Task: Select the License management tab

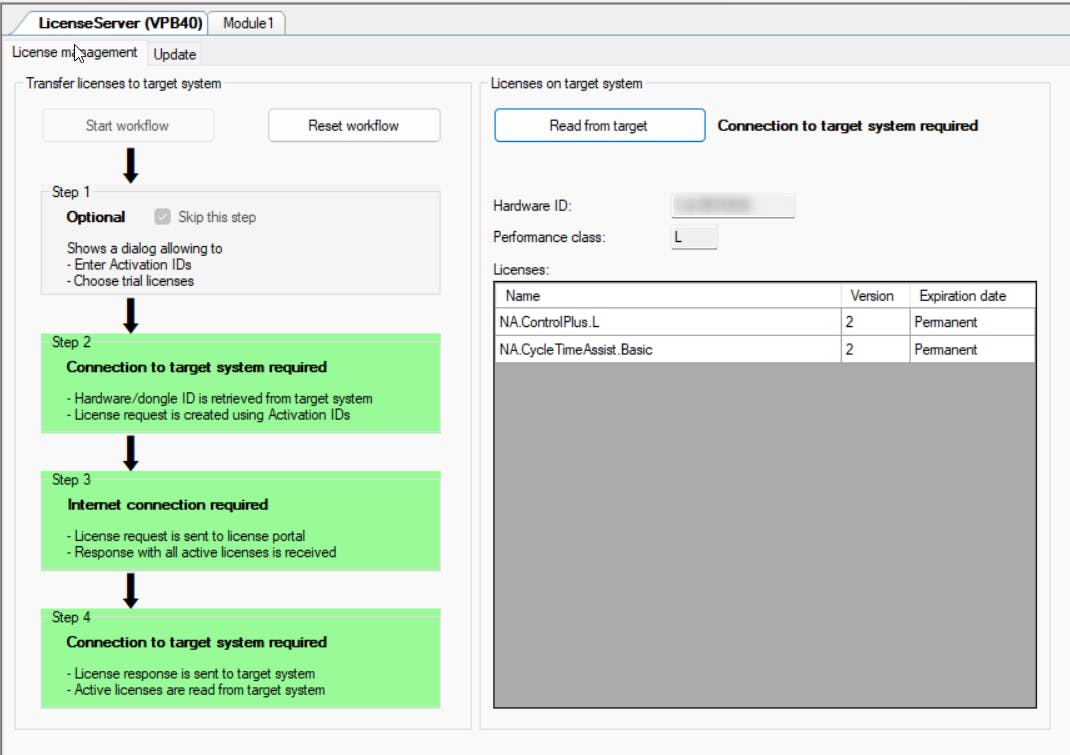Action: tap(75, 53)
